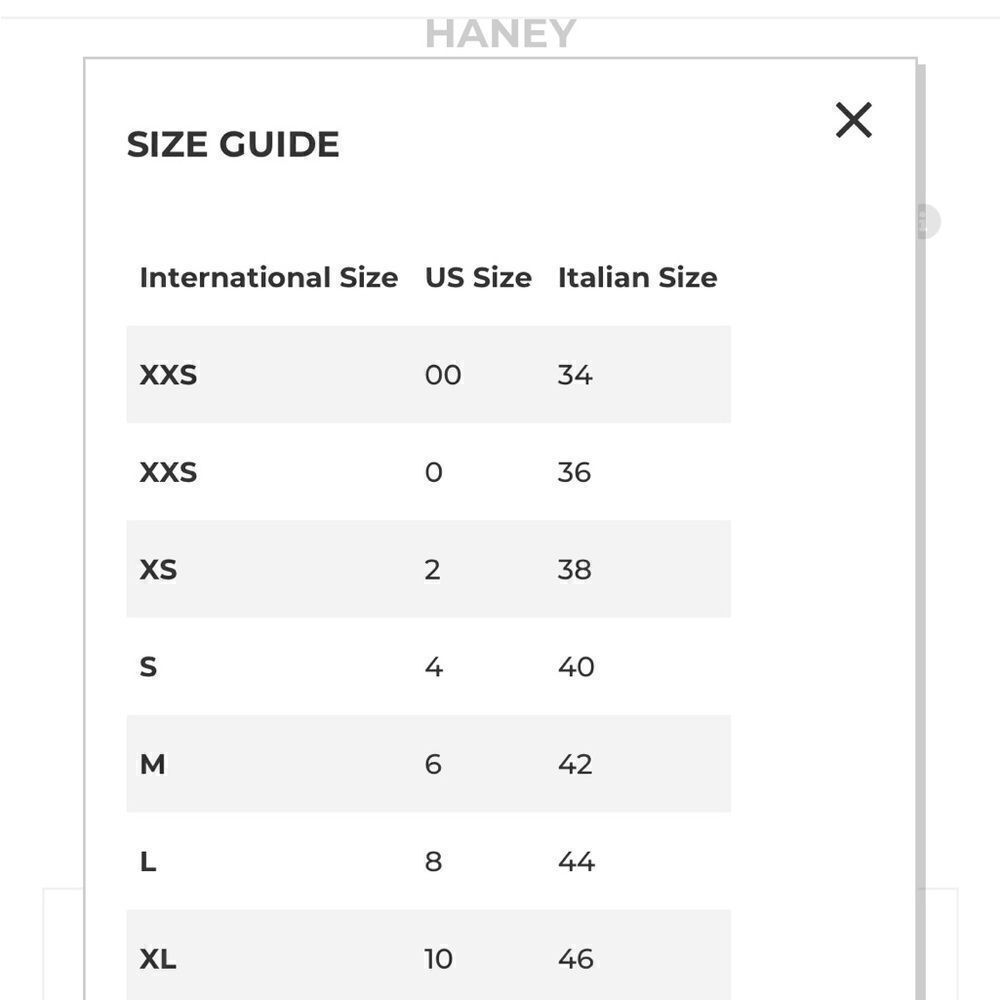
Task: Click Italian size 34 cell
Action: [x=575, y=375]
